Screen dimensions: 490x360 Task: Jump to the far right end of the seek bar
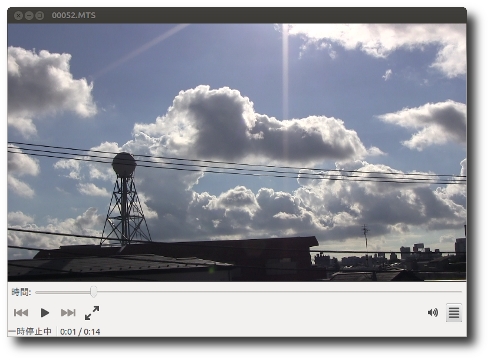461,292
